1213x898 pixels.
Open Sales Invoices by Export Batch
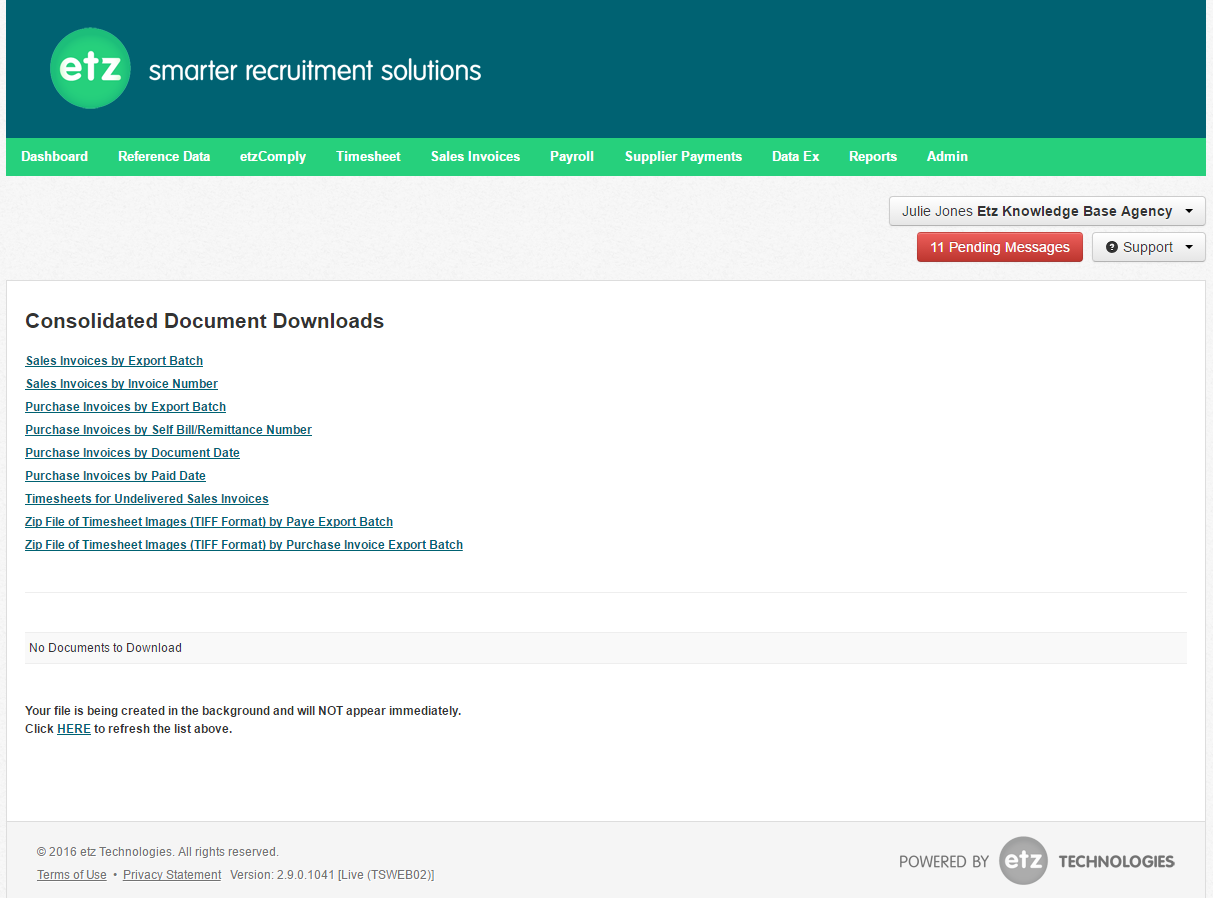(114, 361)
